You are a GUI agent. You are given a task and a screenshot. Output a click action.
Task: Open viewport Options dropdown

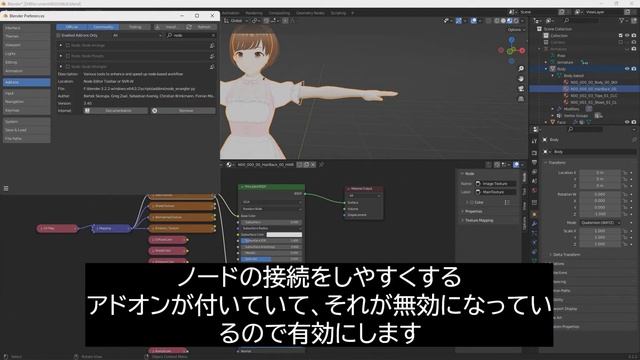coord(516,29)
